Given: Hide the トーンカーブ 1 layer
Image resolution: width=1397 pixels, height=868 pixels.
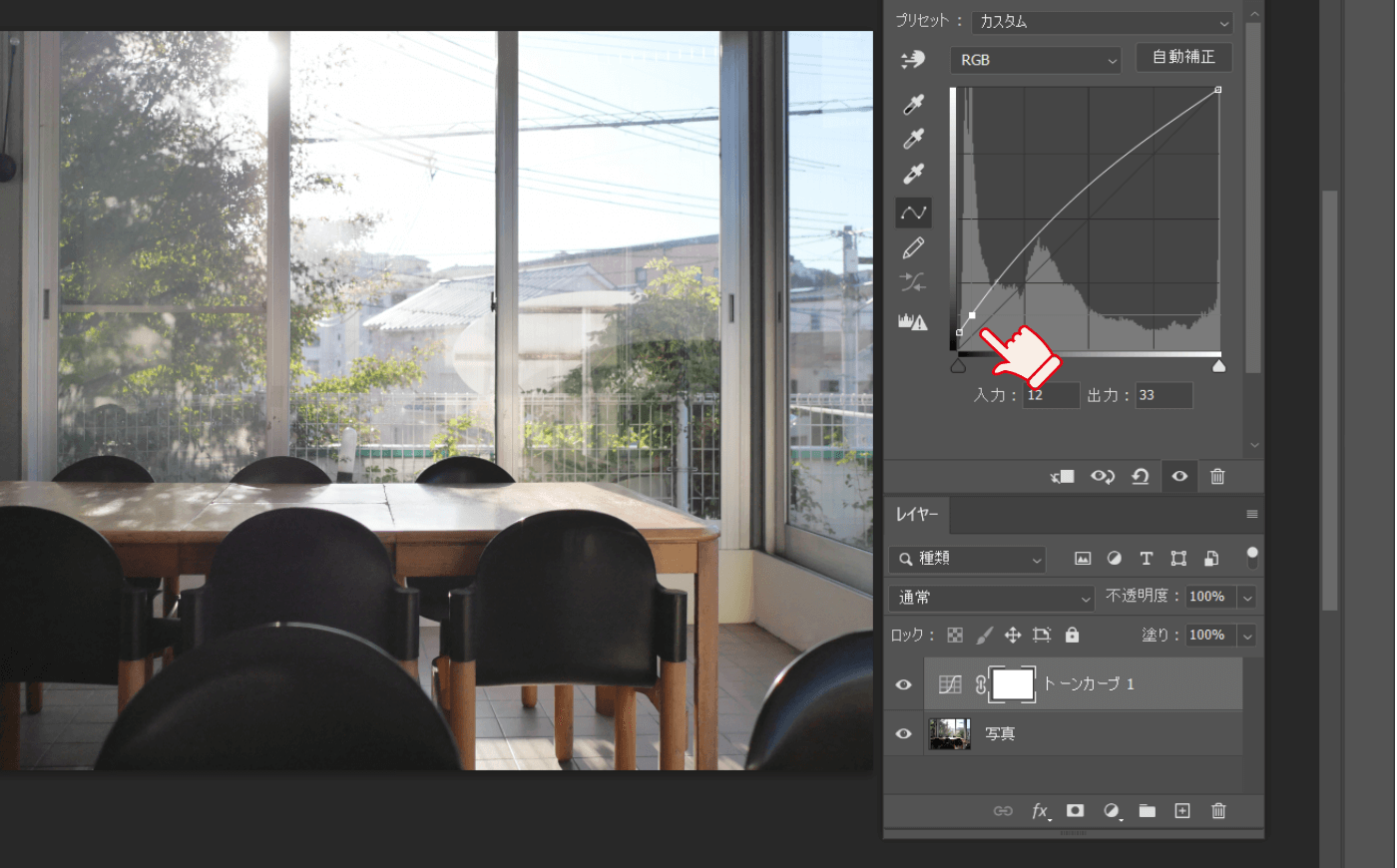Looking at the screenshot, I should coord(903,684).
